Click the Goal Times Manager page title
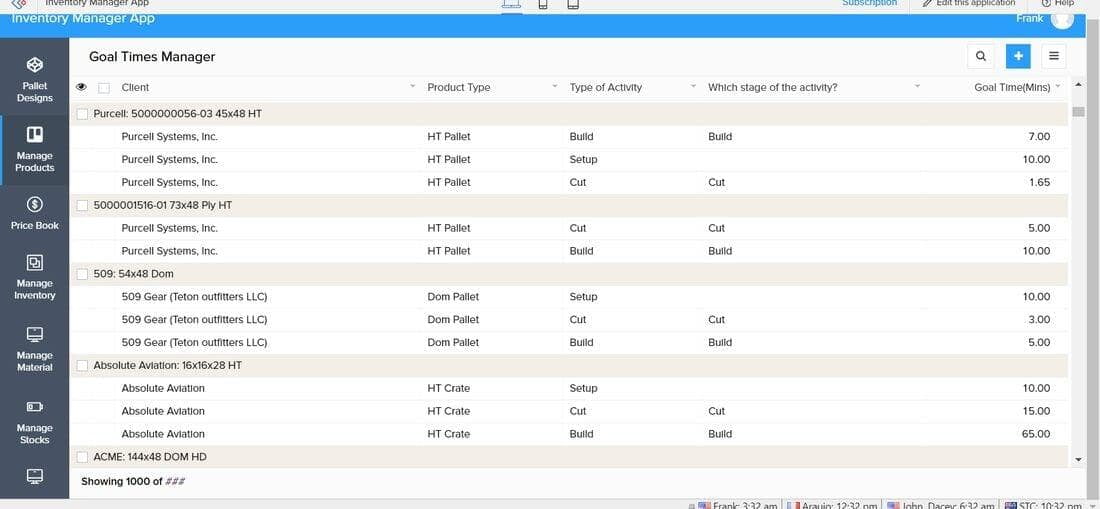This screenshot has width=1100, height=509. tap(152, 57)
